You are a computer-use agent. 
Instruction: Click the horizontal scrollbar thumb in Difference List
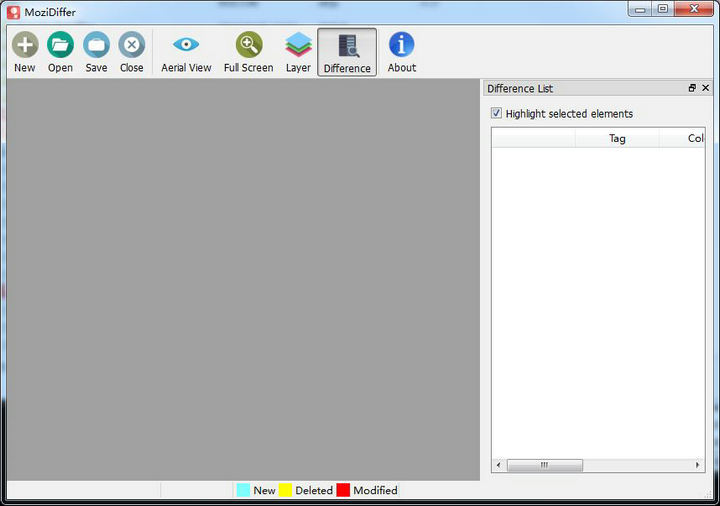(544, 465)
